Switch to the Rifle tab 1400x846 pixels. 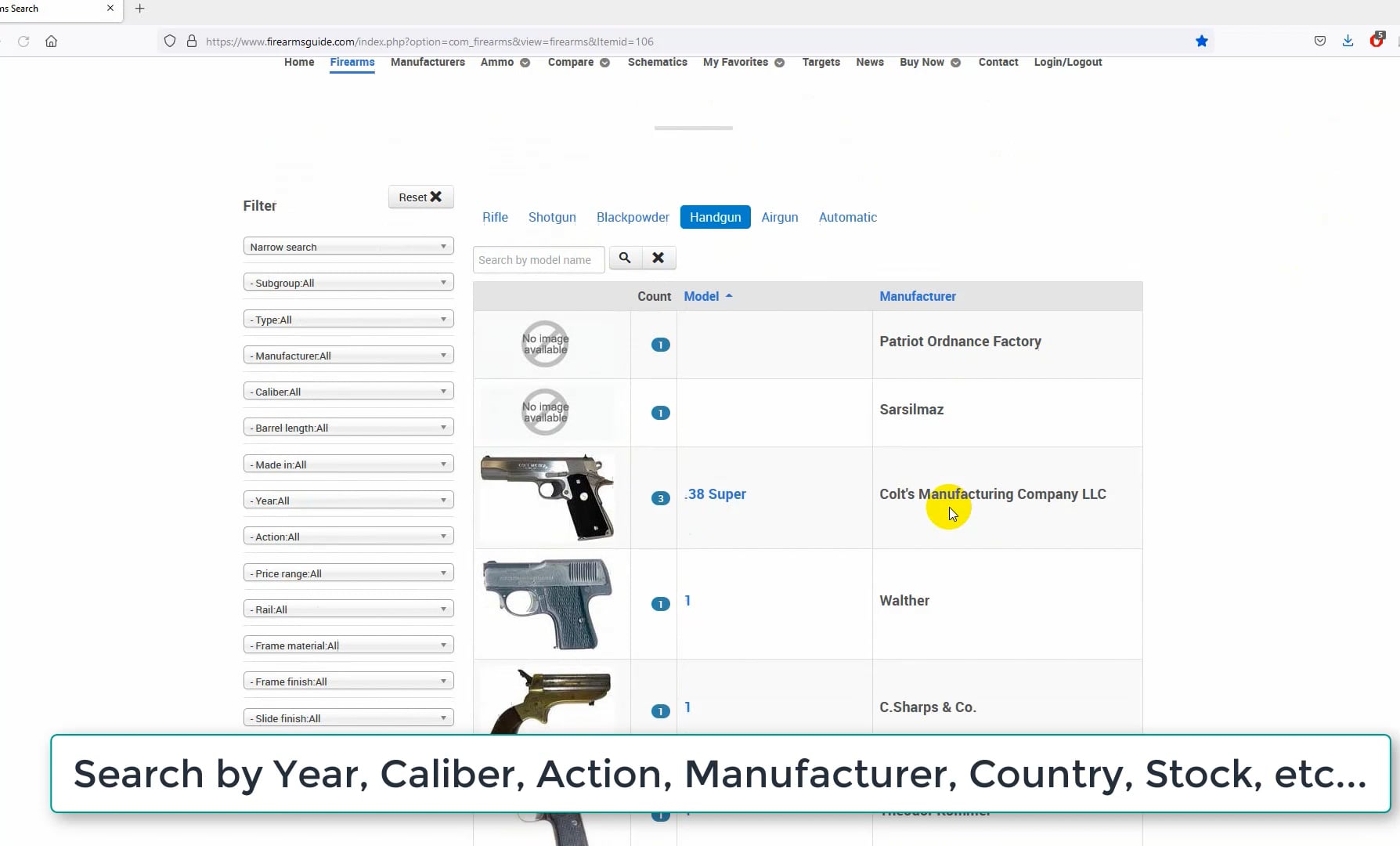[x=495, y=217]
